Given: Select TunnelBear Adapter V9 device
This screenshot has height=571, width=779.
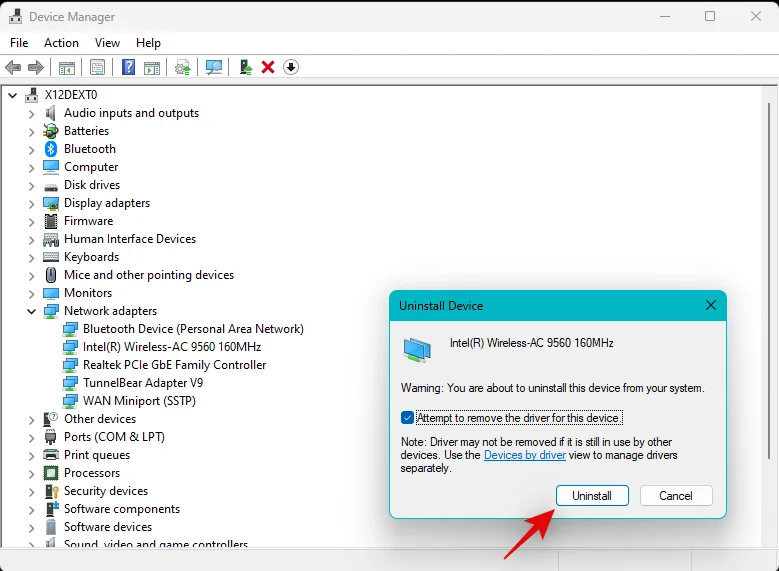Looking at the screenshot, I should click(143, 383).
